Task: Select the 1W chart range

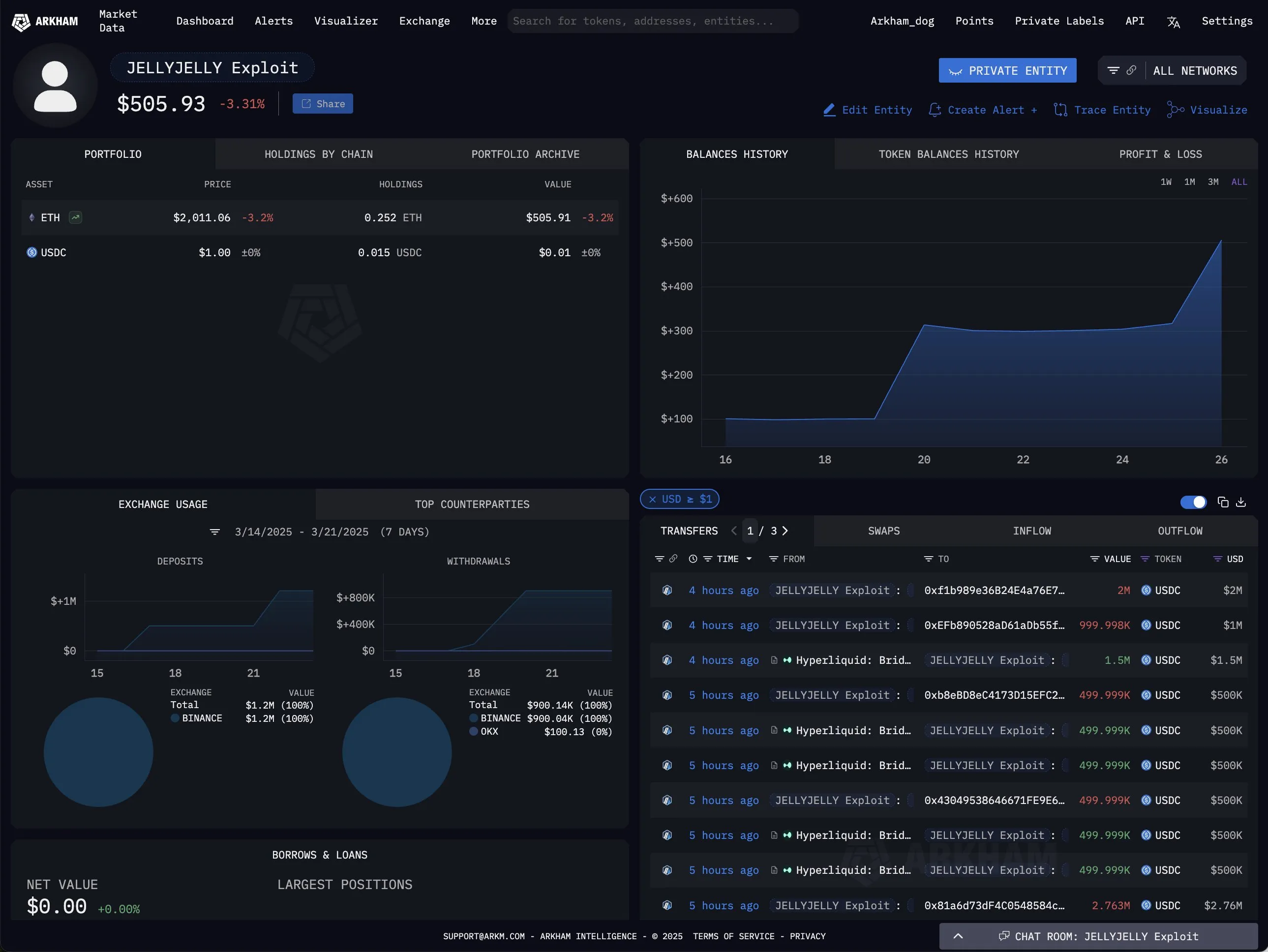Action: 1166,181
